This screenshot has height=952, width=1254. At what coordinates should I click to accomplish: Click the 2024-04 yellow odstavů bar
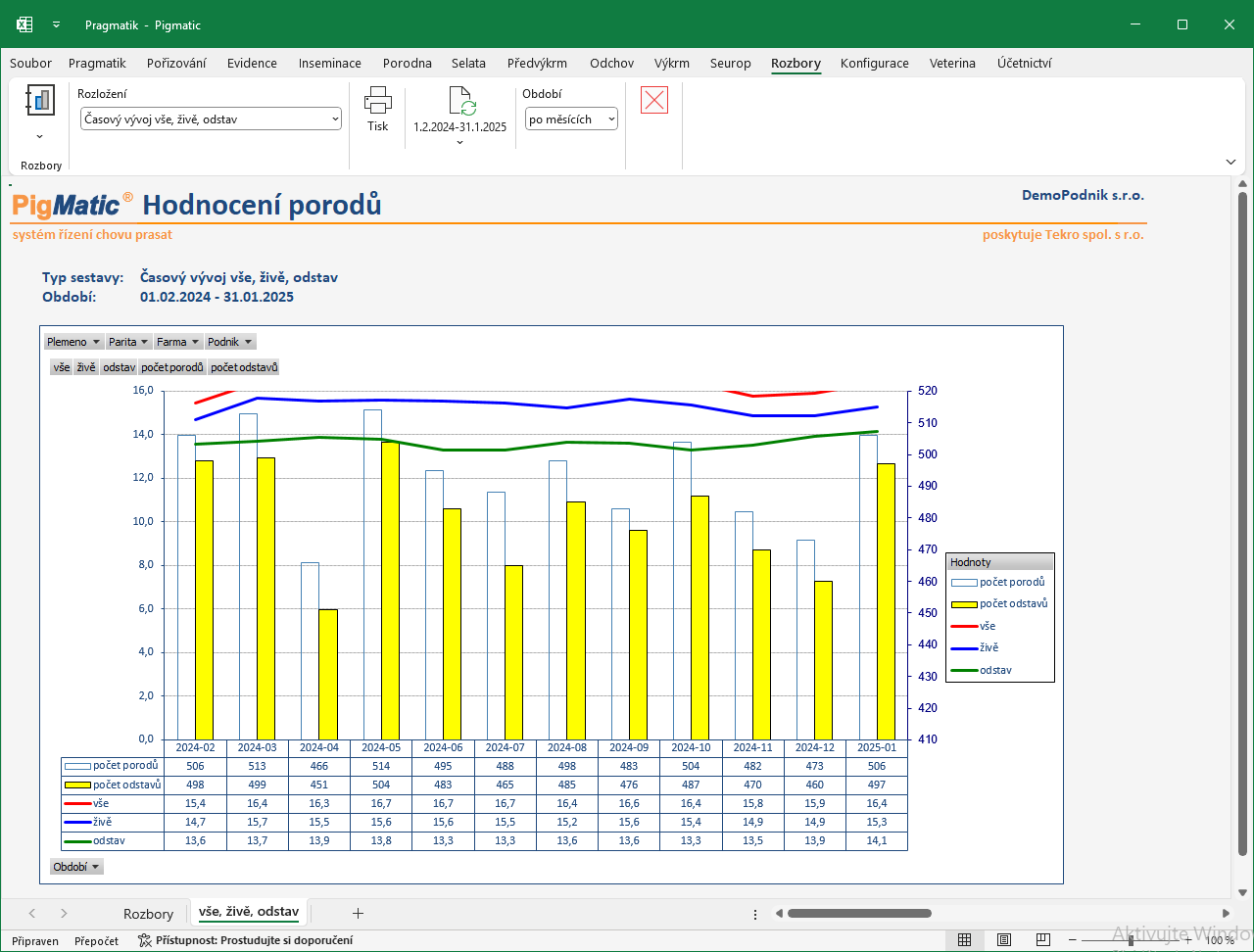(327, 674)
